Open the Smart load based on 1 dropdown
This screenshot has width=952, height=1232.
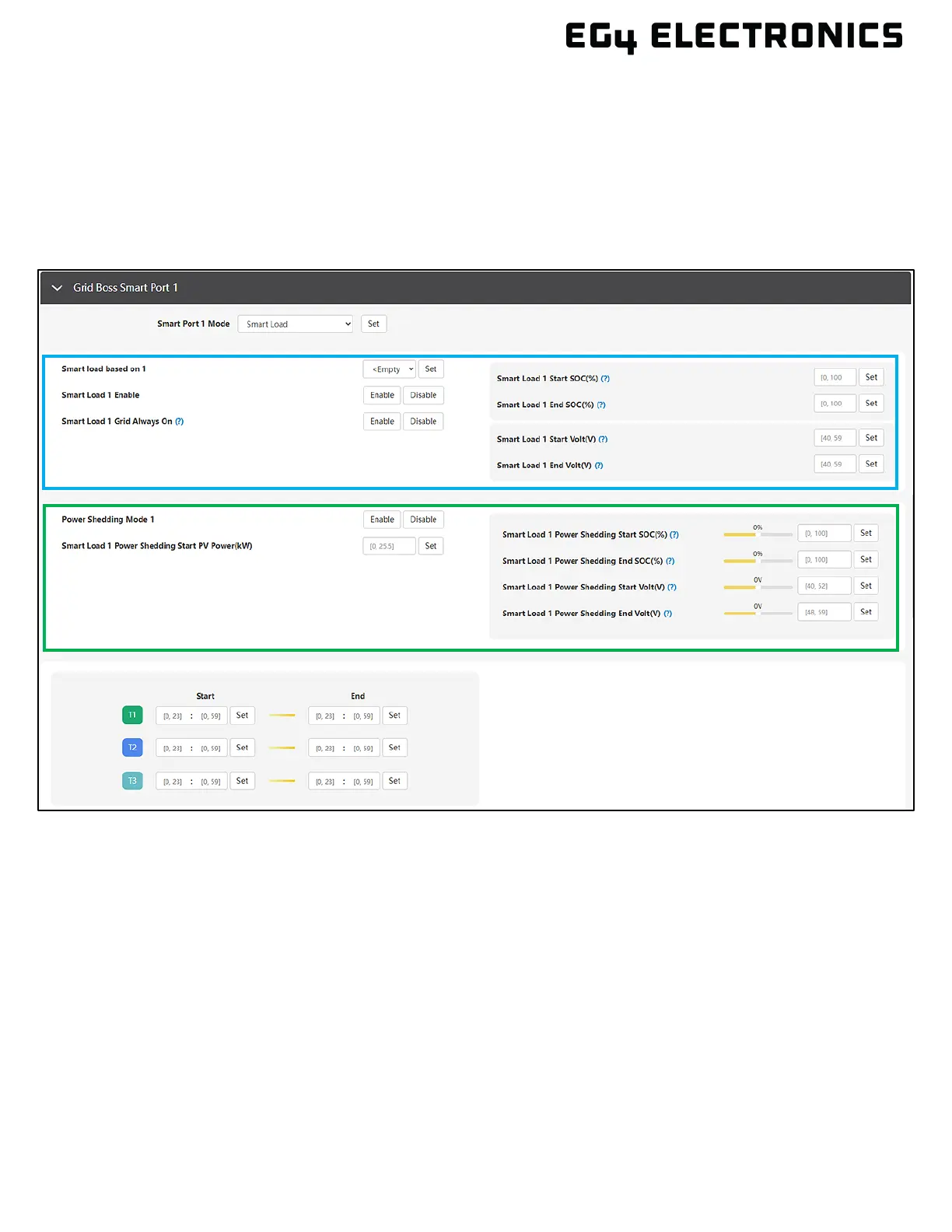coord(390,369)
